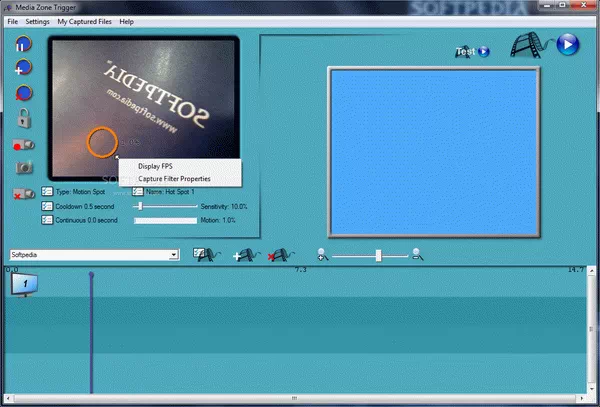Select clip 1 thumbnail on the timeline
600x407 pixels.
(x=23, y=285)
